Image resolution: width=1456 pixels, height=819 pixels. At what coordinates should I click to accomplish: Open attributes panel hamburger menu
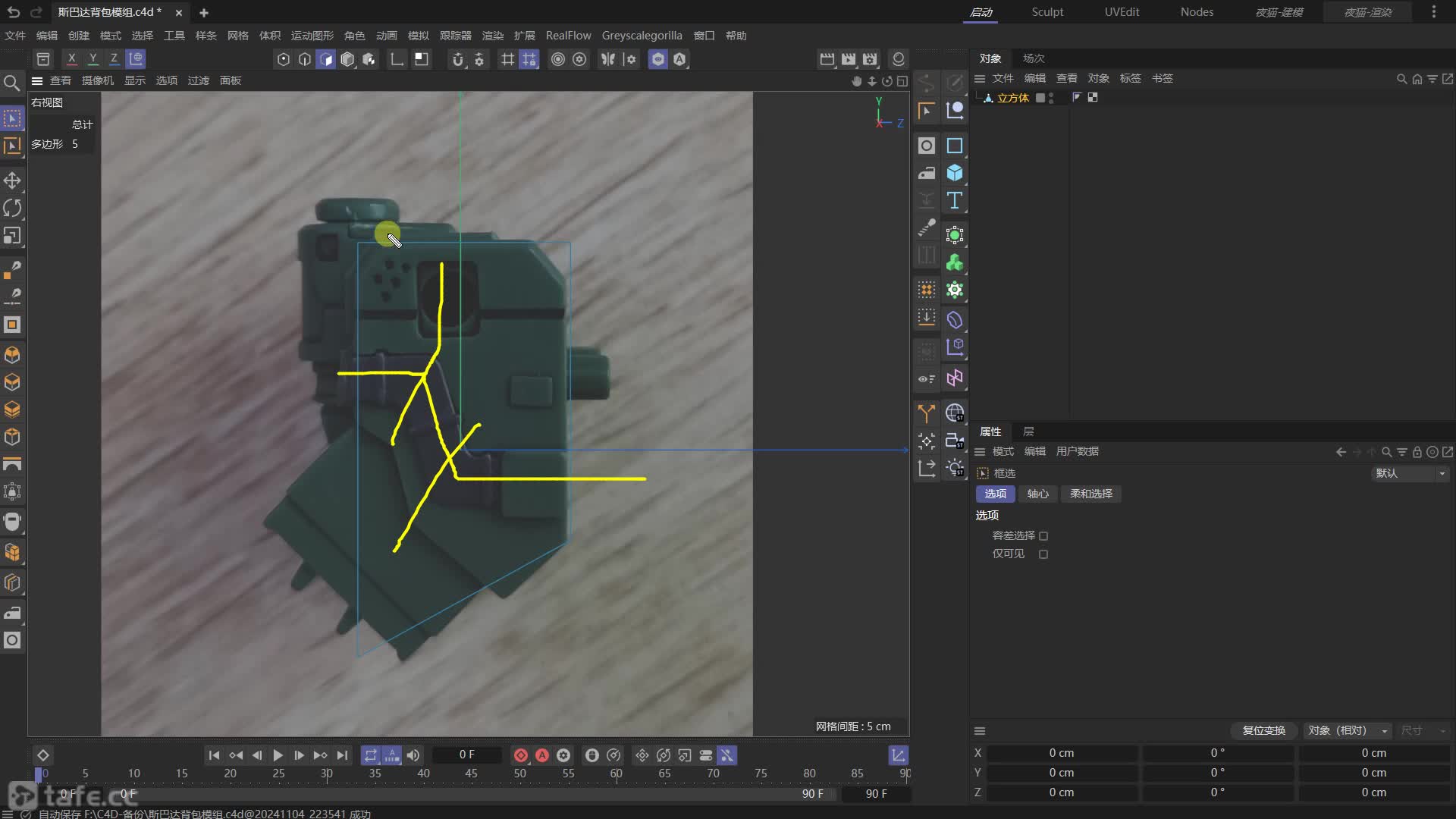(x=980, y=452)
